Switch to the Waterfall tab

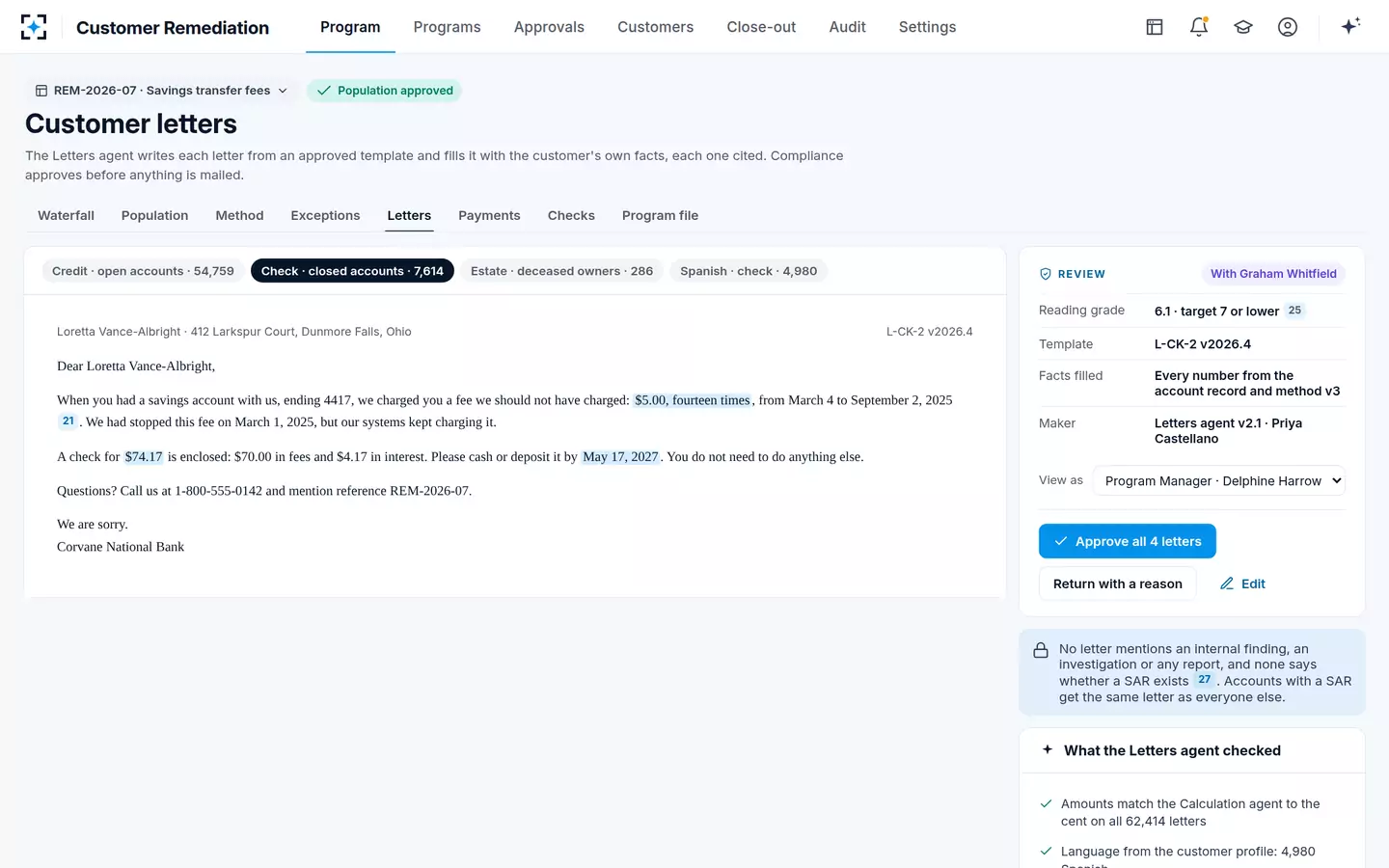pos(66,216)
